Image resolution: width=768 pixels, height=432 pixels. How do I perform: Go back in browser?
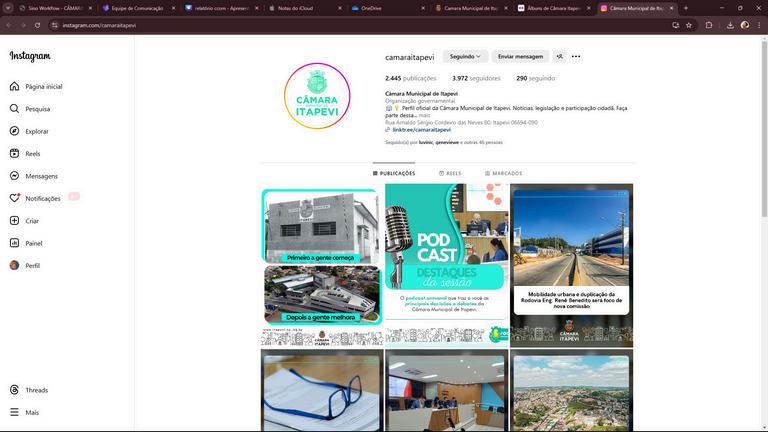[x=9, y=25]
